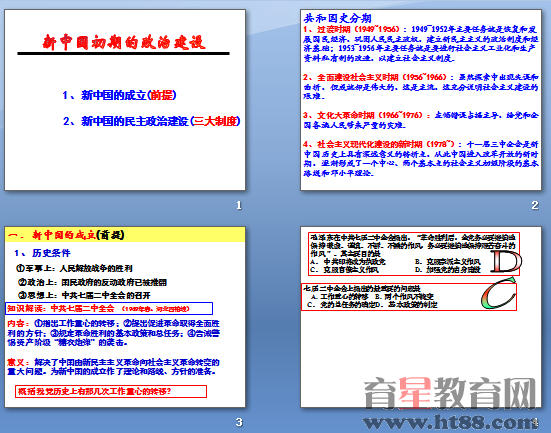Click slide number 2 label
Image resolution: width=551 pixels, height=433 pixels.
tap(535, 205)
